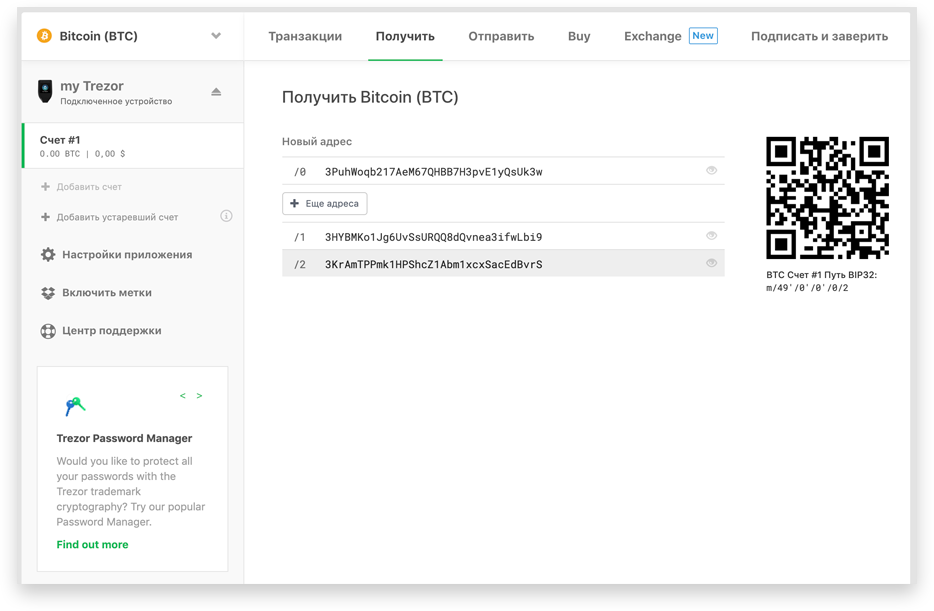Viewport: 934px width, 611px height.
Task: Show address /0 using eye icon
Action: click(712, 171)
